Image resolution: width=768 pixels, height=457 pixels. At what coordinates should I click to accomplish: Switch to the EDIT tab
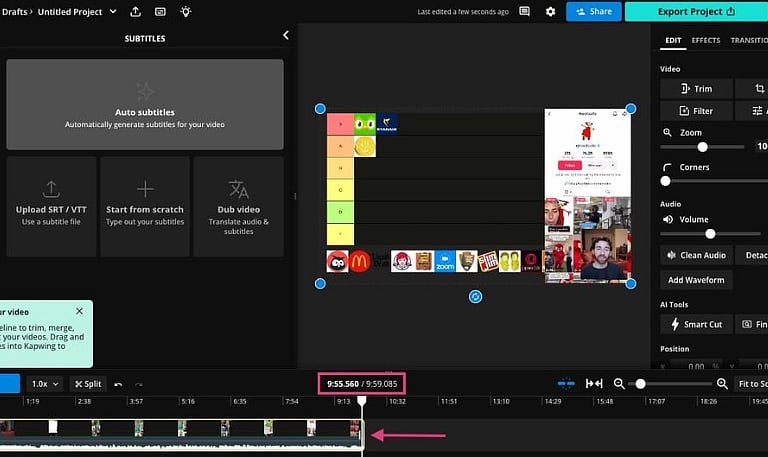click(x=673, y=40)
